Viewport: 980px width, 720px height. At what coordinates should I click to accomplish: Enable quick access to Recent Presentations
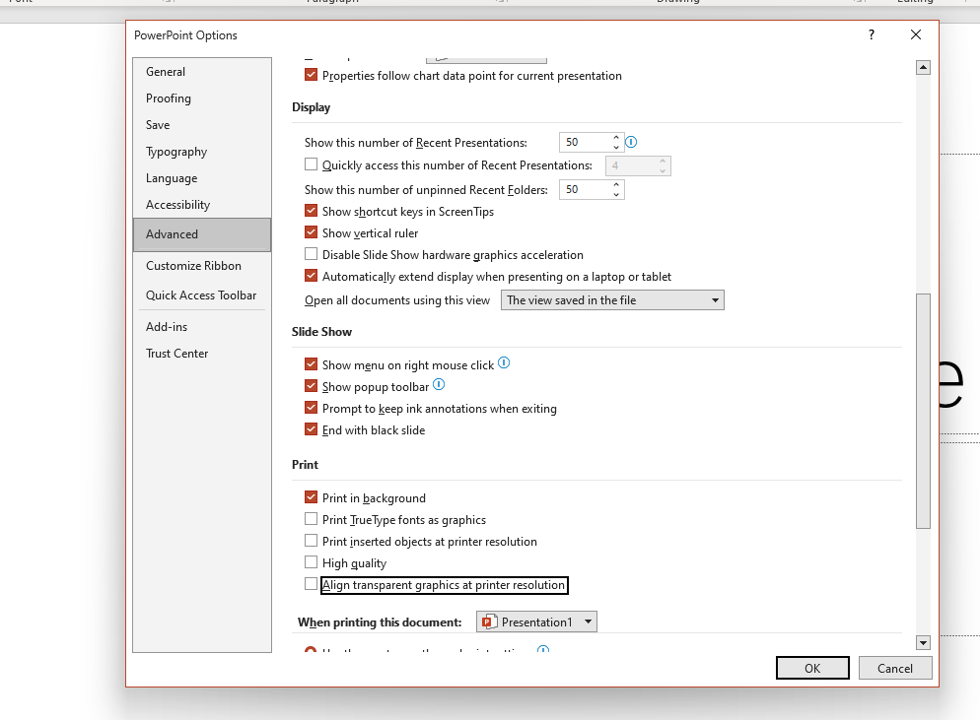click(311, 165)
